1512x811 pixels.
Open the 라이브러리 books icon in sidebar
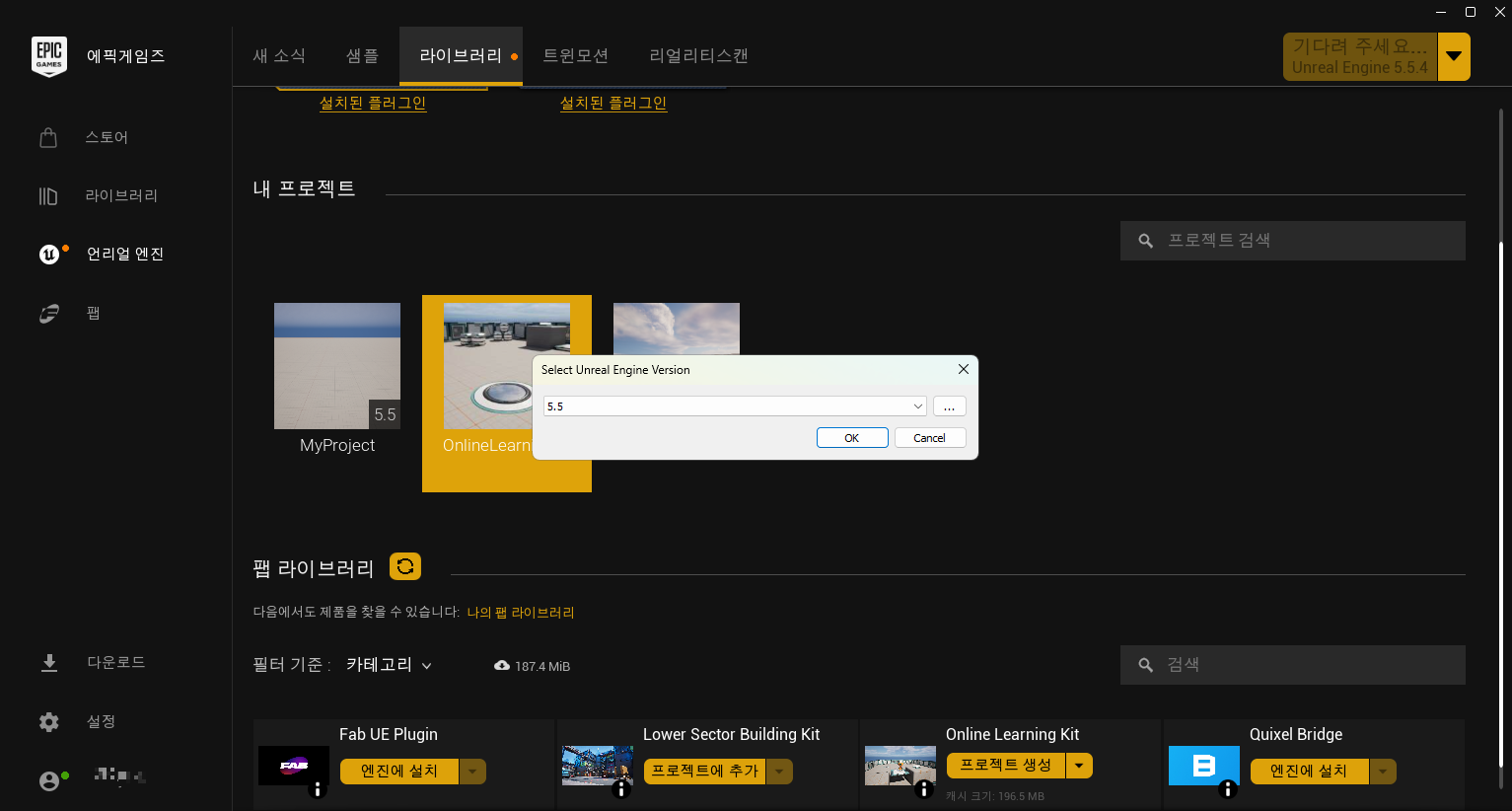coord(48,195)
